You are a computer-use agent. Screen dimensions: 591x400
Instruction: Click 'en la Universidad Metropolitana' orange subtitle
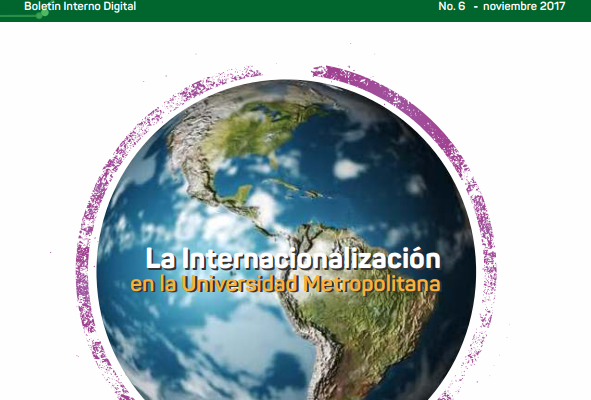pyautogui.click(x=285, y=284)
